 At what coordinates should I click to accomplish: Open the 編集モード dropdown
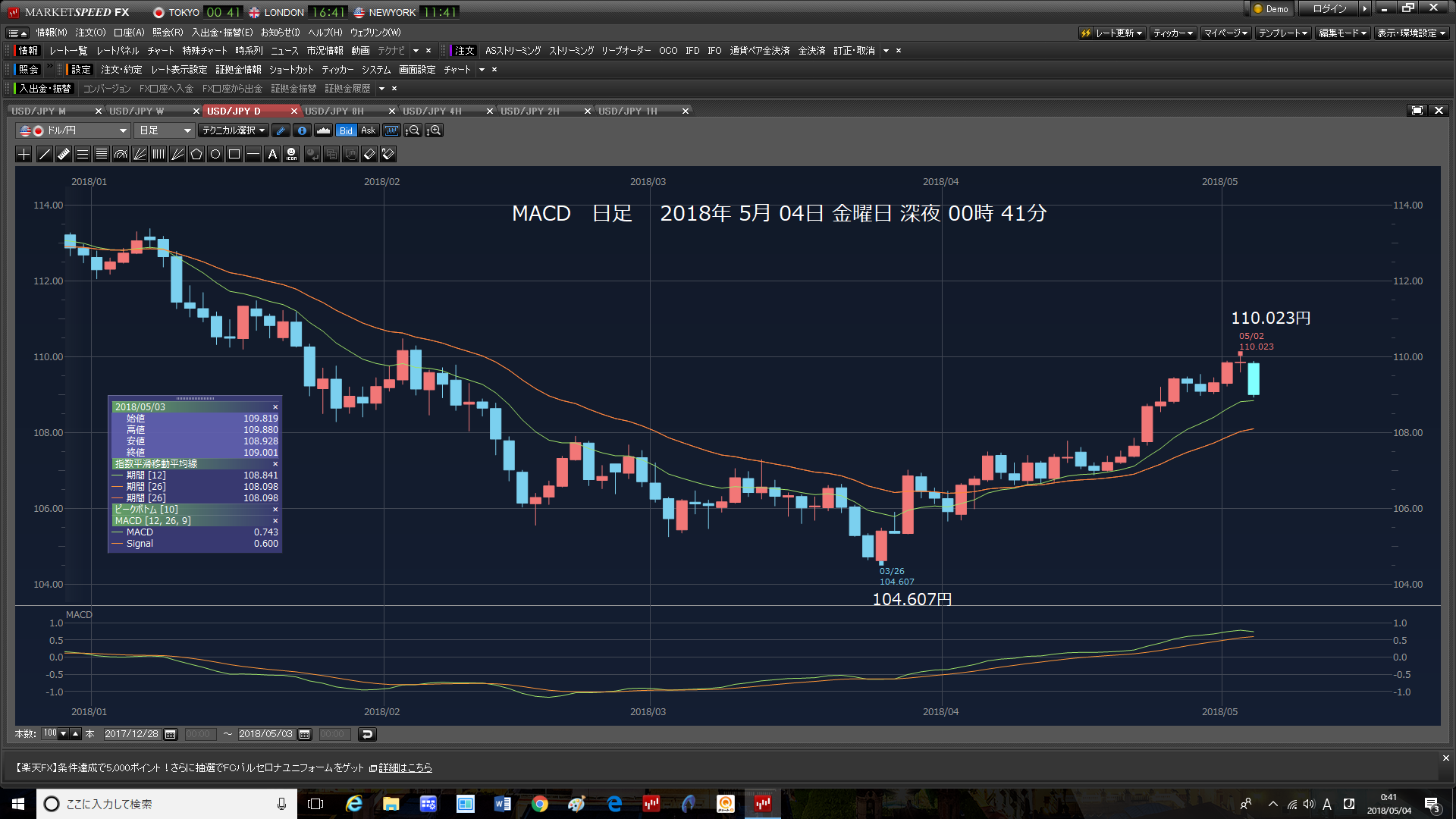tap(1342, 33)
